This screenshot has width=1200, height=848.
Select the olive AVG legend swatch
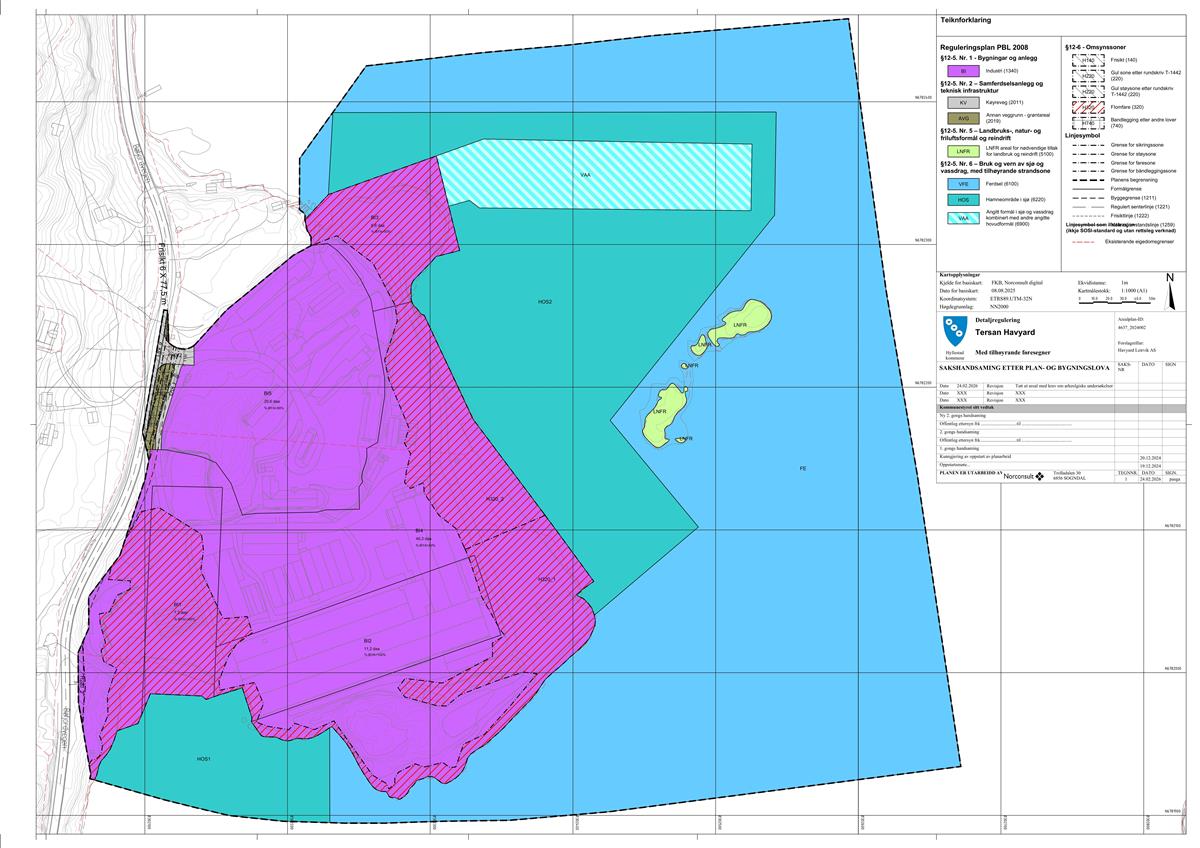click(963, 118)
